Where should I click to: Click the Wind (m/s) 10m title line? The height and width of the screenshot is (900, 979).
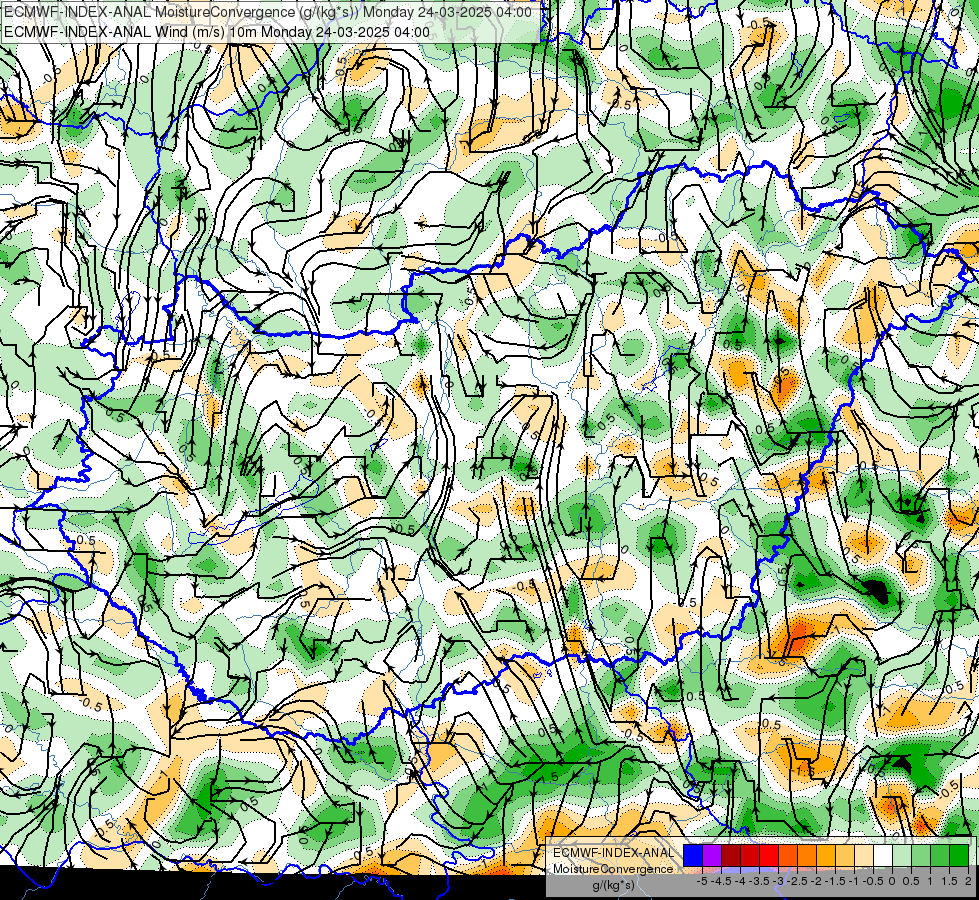[x=217, y=32]
